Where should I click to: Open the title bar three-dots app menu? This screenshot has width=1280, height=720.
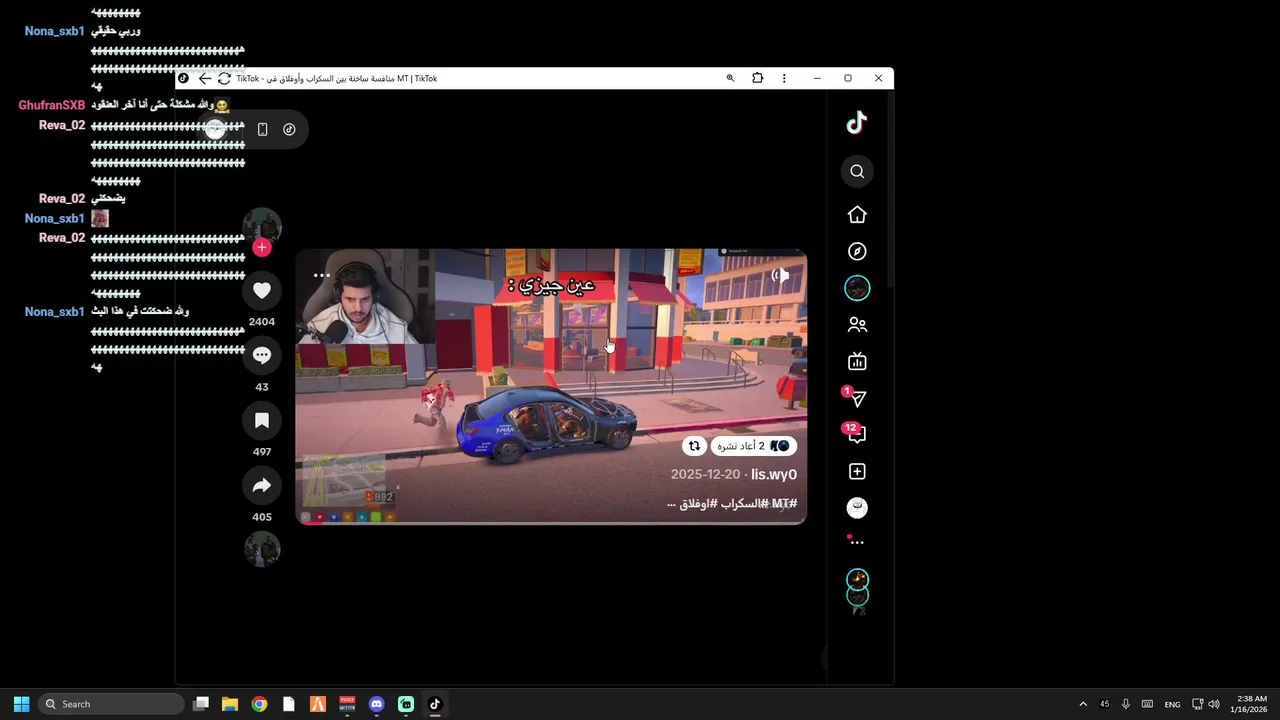(x=784, y=78)
